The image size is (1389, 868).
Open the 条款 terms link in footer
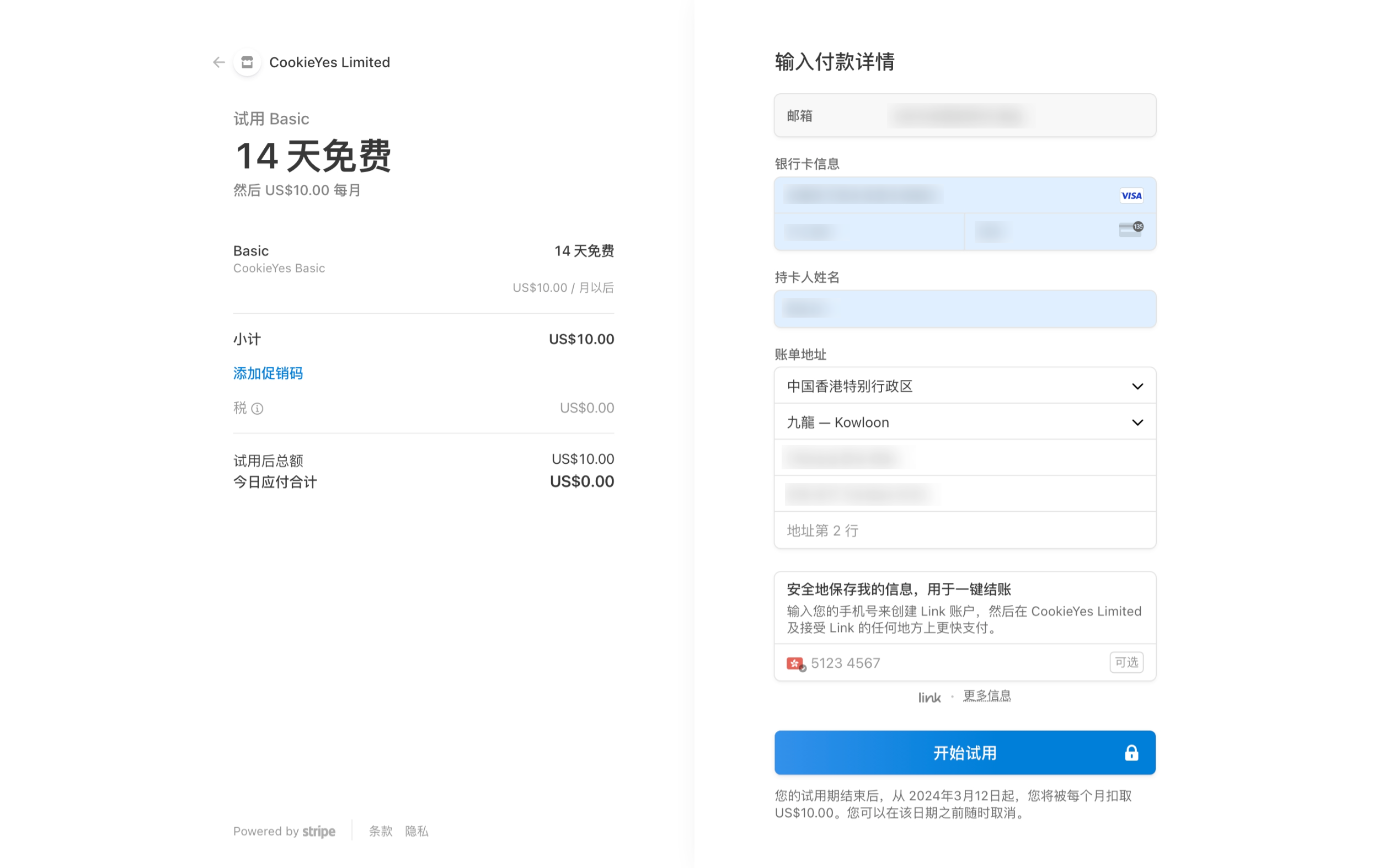tap(380, 831)
